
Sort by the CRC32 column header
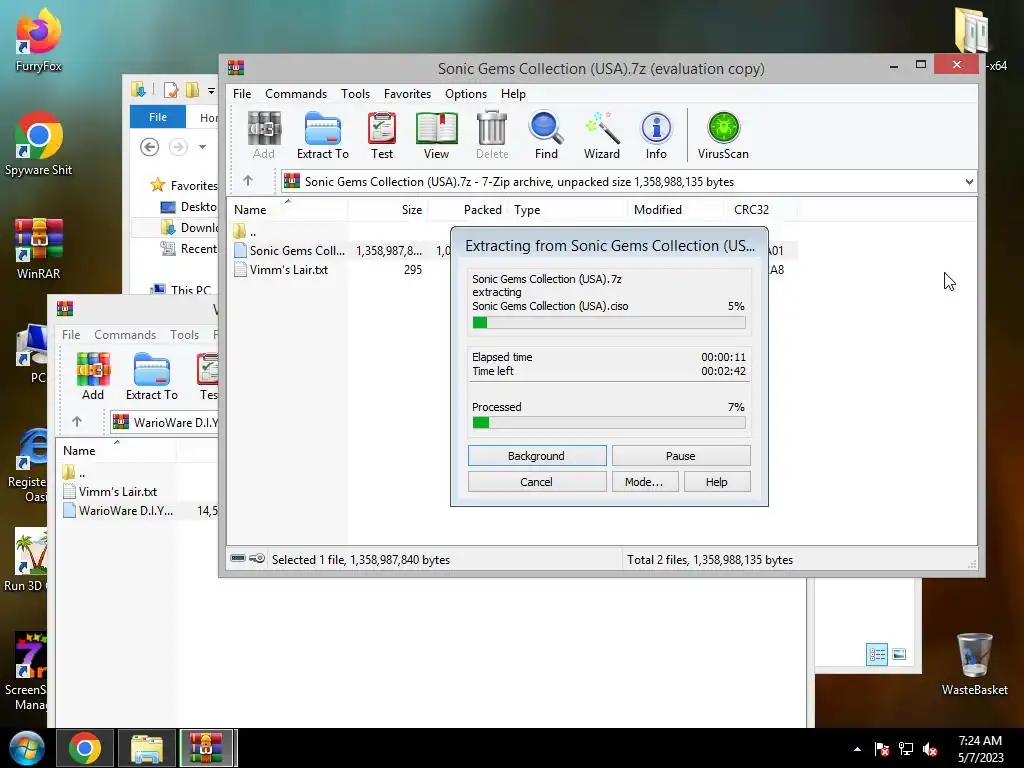761,210
